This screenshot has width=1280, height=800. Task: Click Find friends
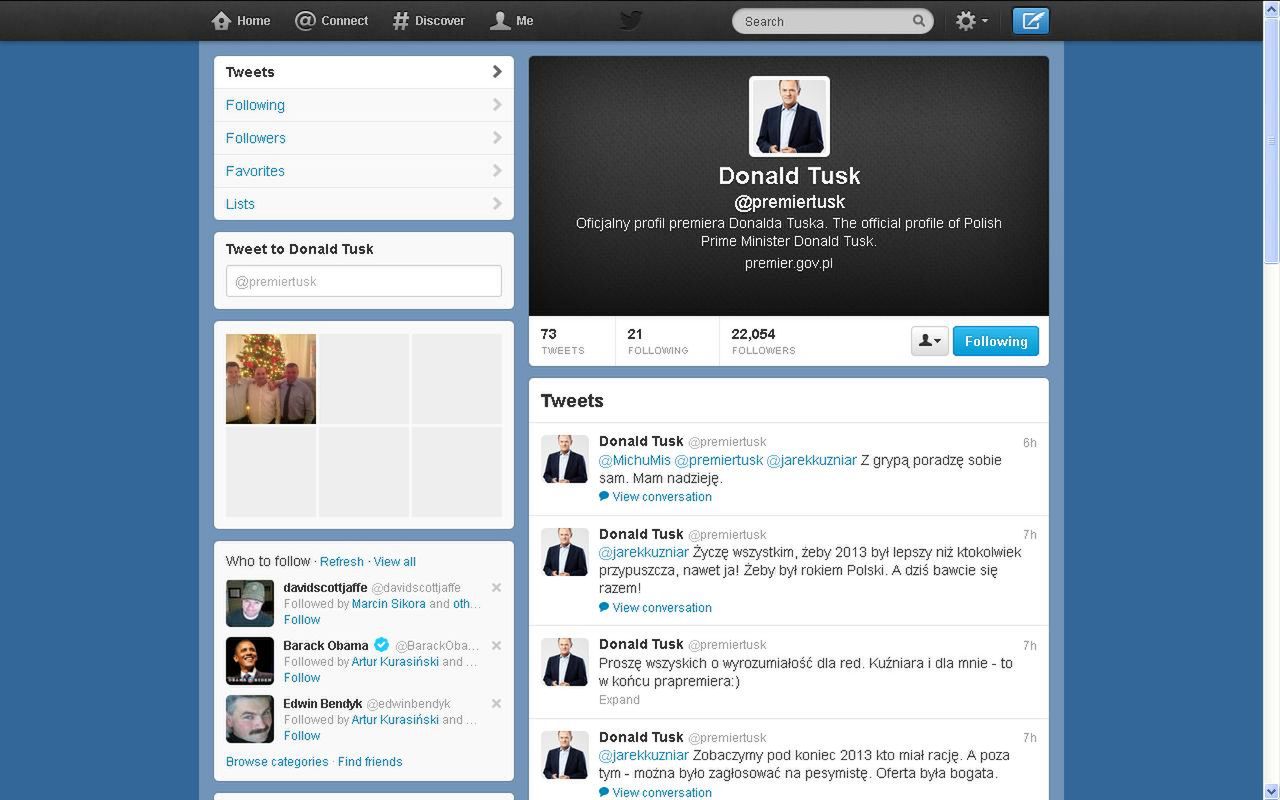pyautogui.click(x=370, y=762)
